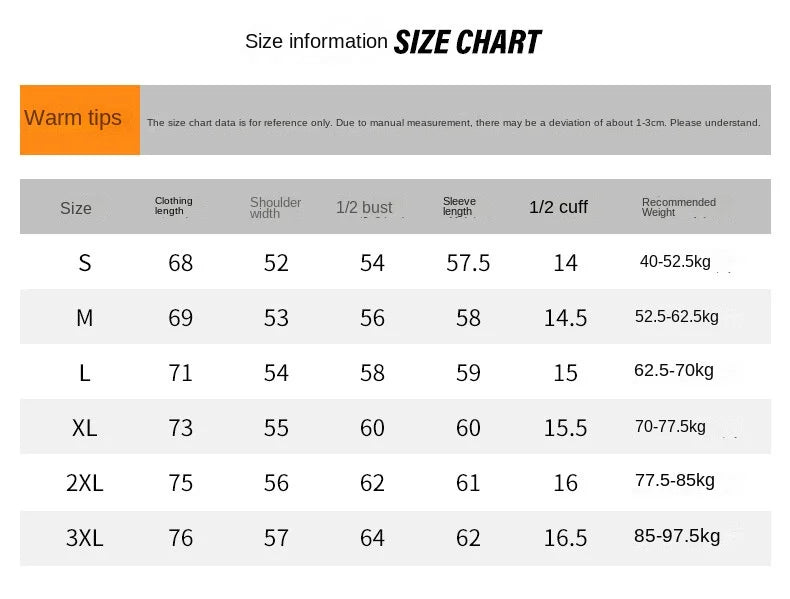Select the 3XL size row label

[x=85, y=538]
